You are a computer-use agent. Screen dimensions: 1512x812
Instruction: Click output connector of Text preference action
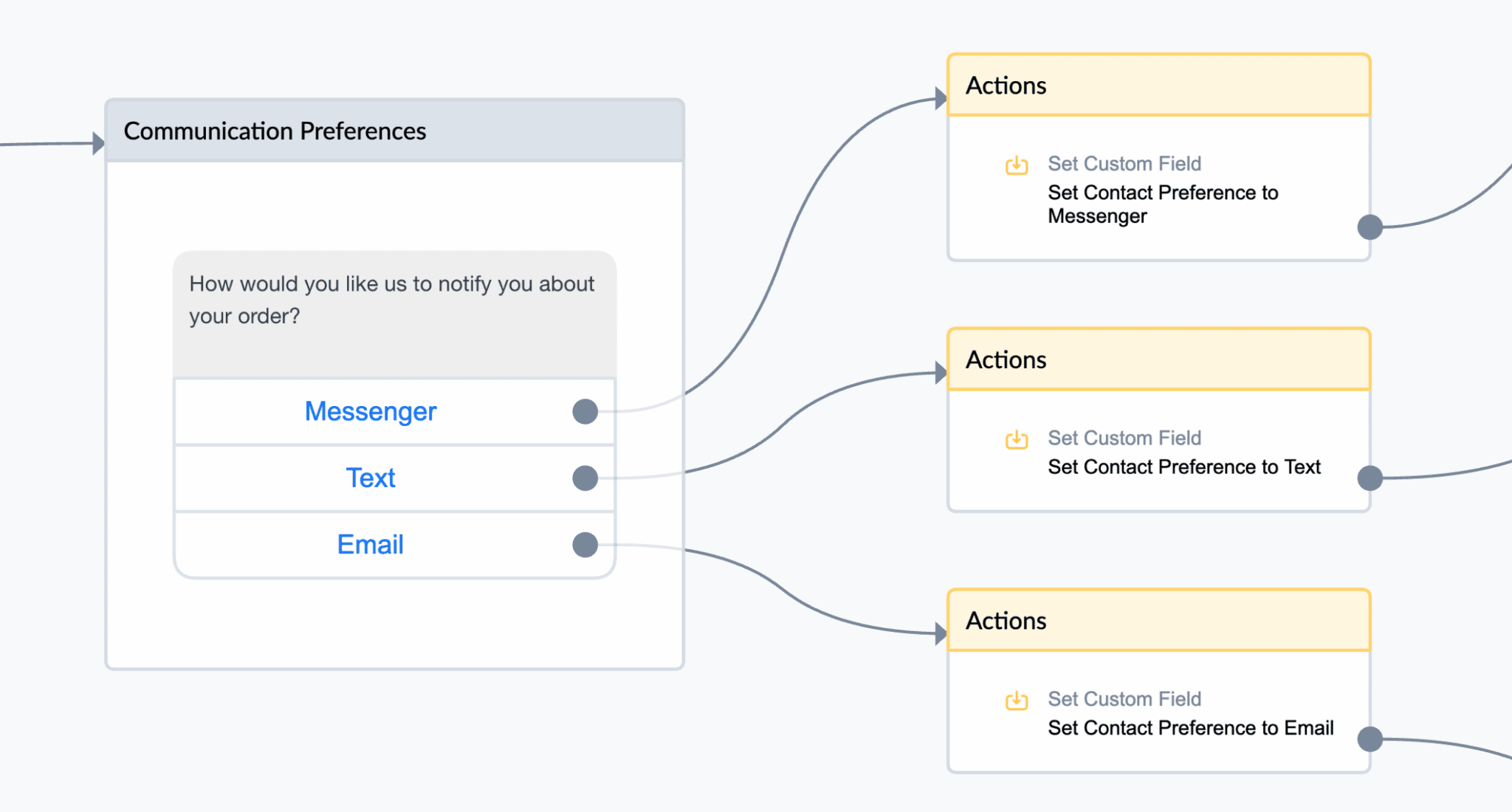point(1370,478)
